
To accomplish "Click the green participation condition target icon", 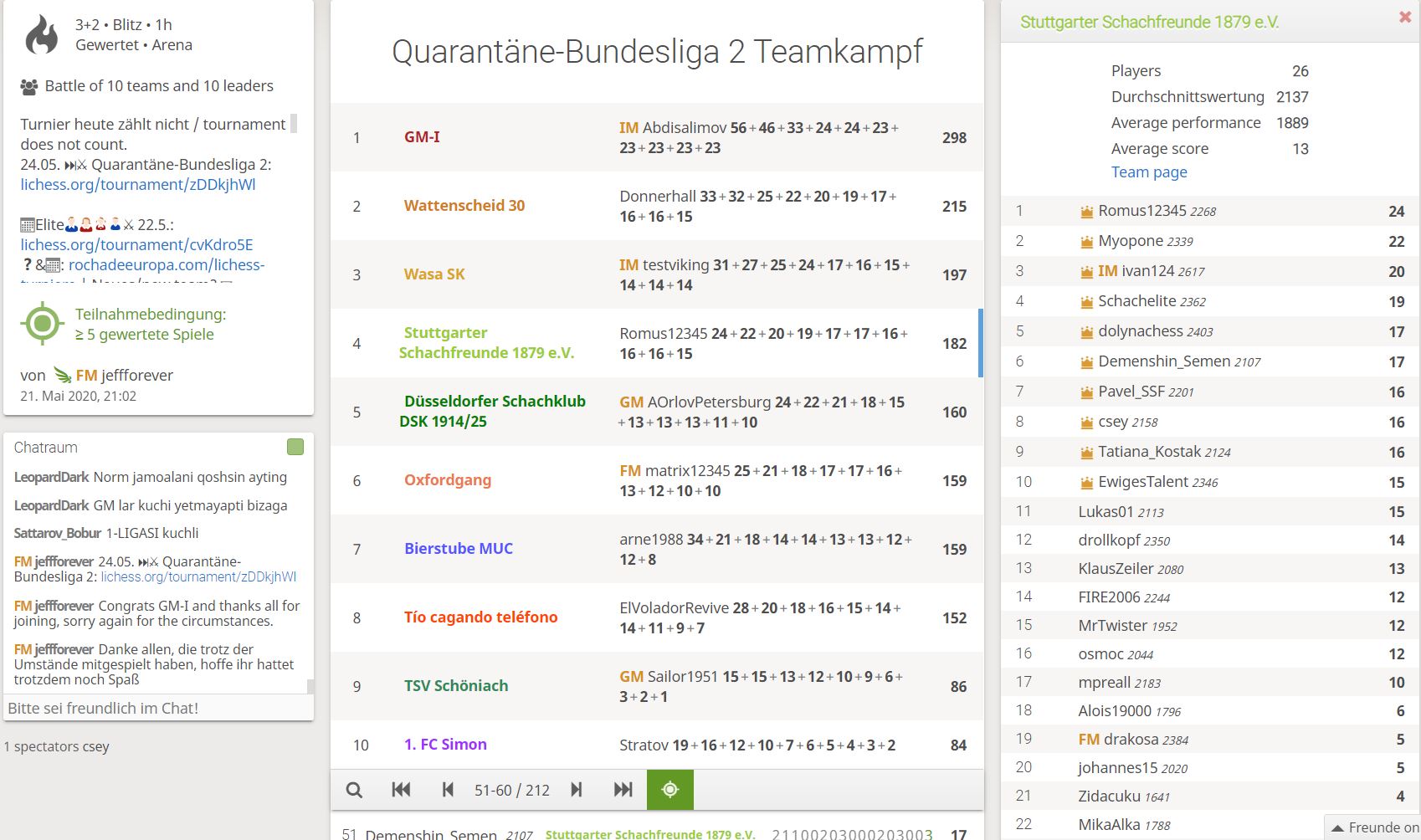I will tap(43, 324).
